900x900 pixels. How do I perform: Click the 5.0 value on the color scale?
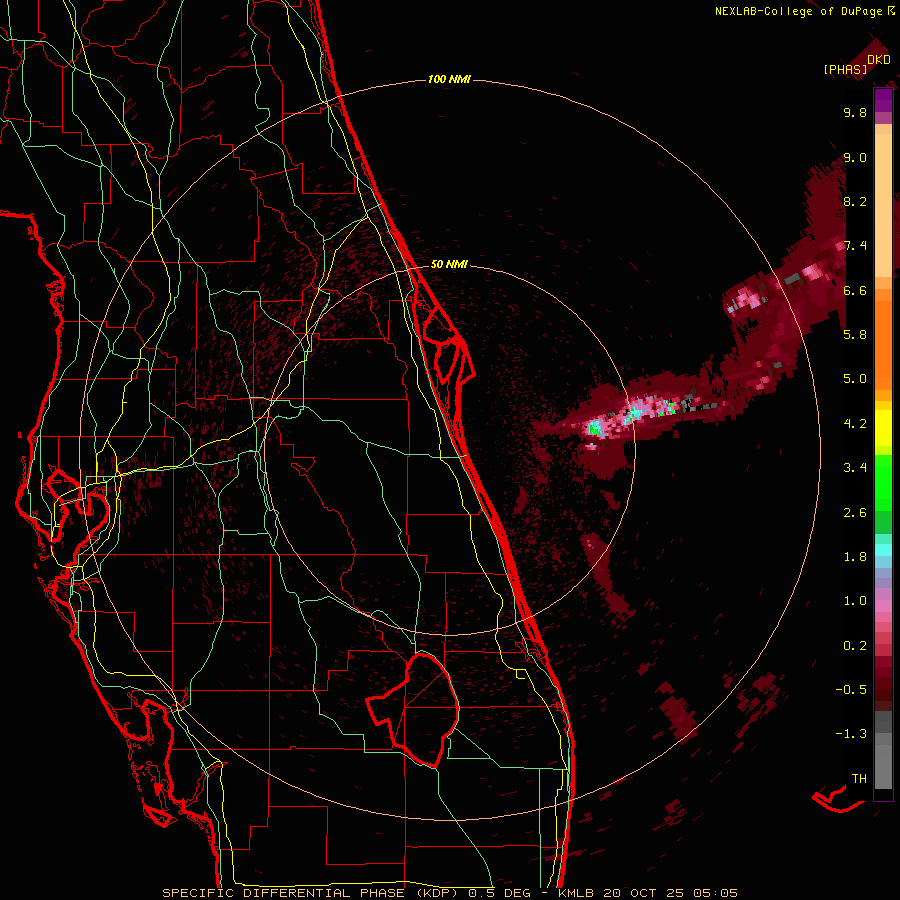coord(855,379)
